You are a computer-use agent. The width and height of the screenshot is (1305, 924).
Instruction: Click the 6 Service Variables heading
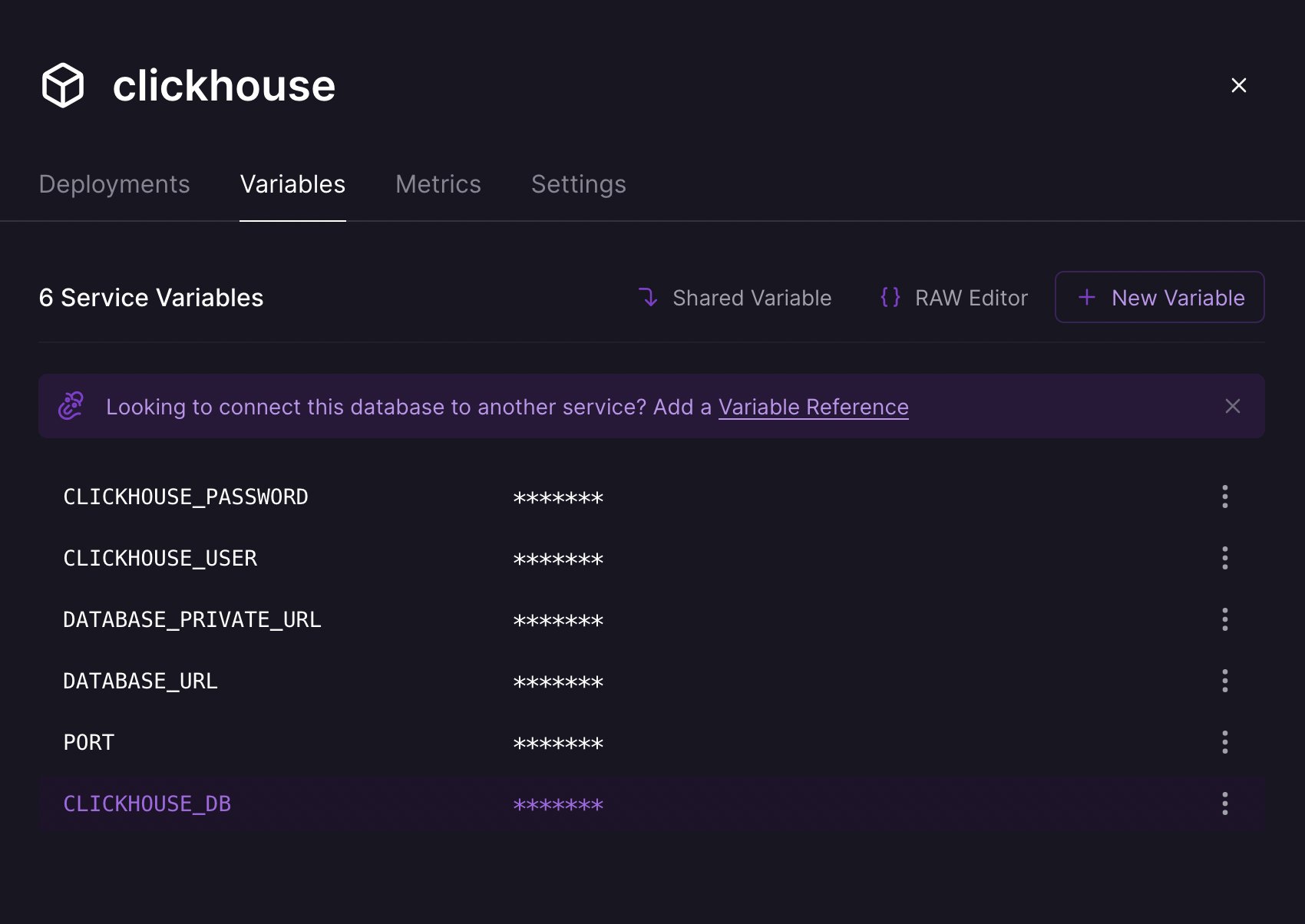tap(151, 298)
